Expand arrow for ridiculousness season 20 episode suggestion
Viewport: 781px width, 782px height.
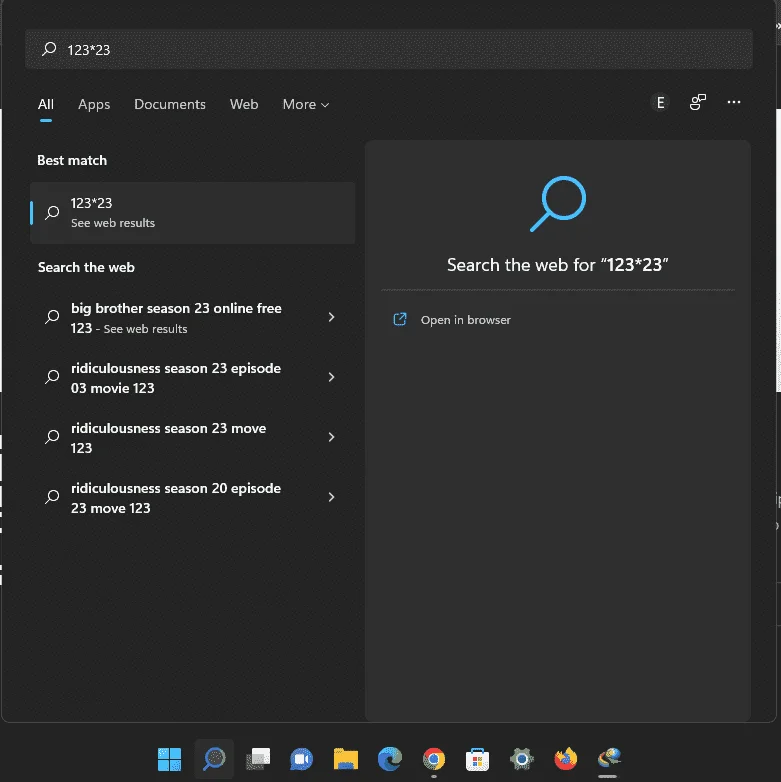pyautogui.click(x=331, y=497)
